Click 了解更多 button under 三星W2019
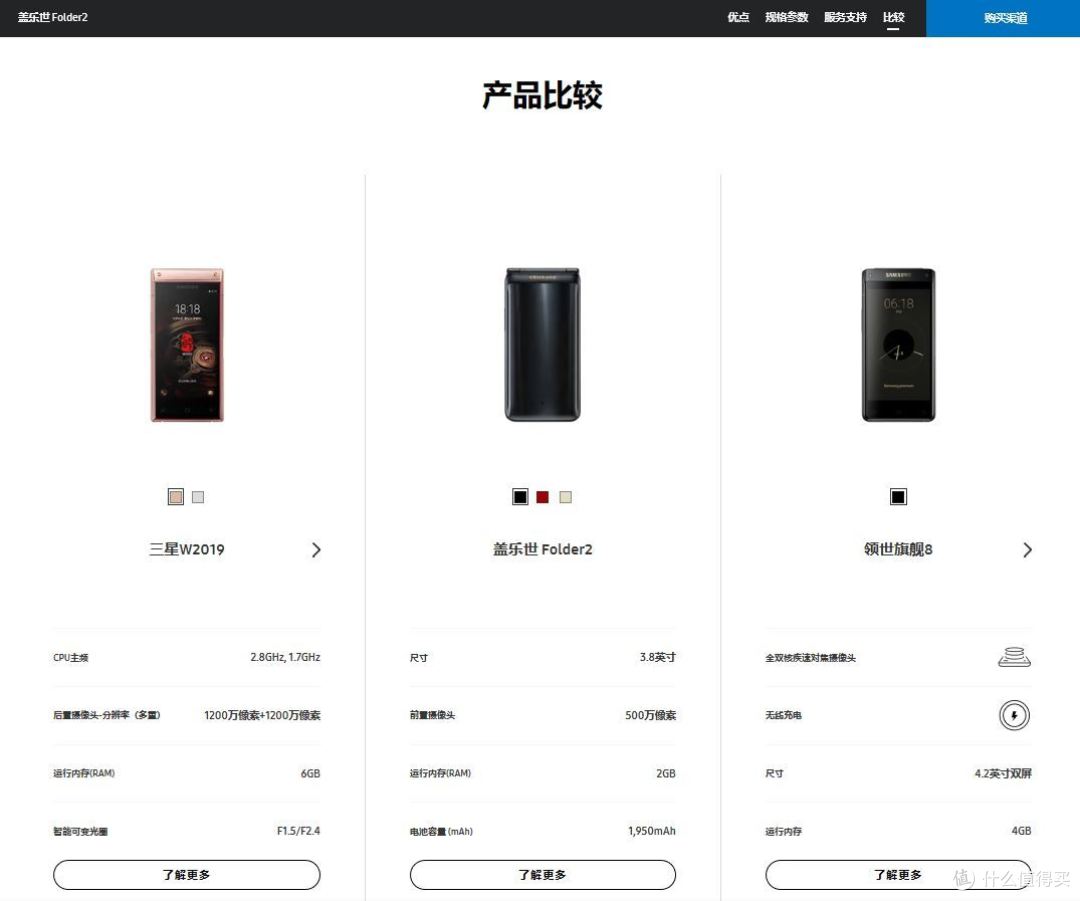The image size is (1080, 901). pyautogui.click(x=187, y=875)
